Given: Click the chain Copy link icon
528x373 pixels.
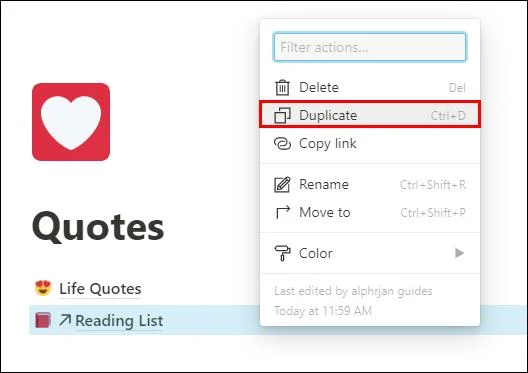Looking at the screenshot, I should 282,144.
